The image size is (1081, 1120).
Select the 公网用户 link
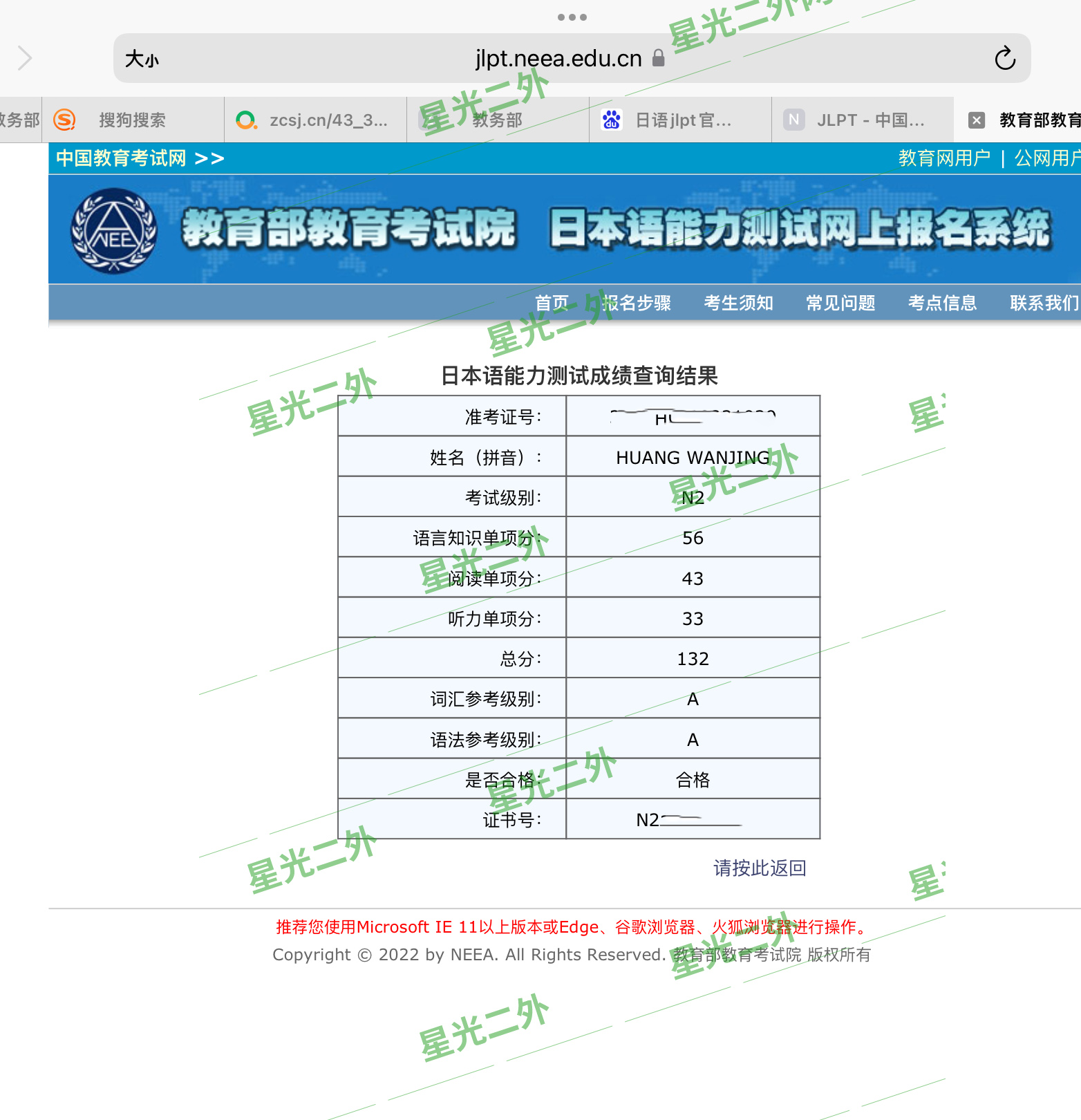coord(1047,158)
